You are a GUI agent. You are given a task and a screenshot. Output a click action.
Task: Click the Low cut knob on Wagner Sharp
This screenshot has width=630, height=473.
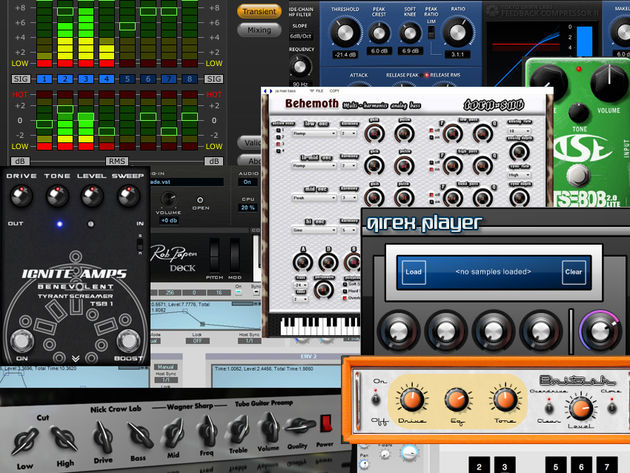pyautogui.click(x=25, y=441)
